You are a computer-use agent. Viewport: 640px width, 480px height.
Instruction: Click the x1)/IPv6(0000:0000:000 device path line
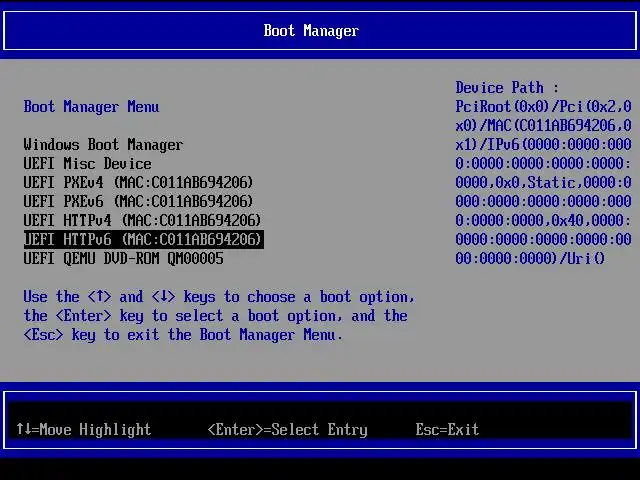click(543, 144)
